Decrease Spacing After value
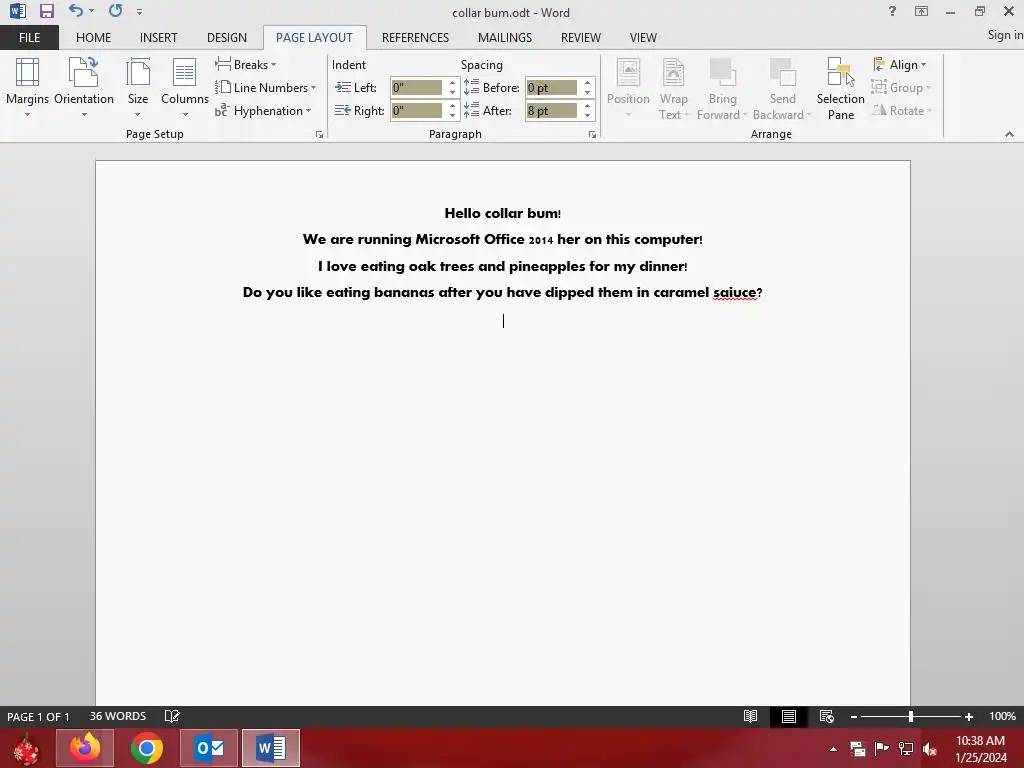The height and width of the screenshot is (768, 1024). 588,115
